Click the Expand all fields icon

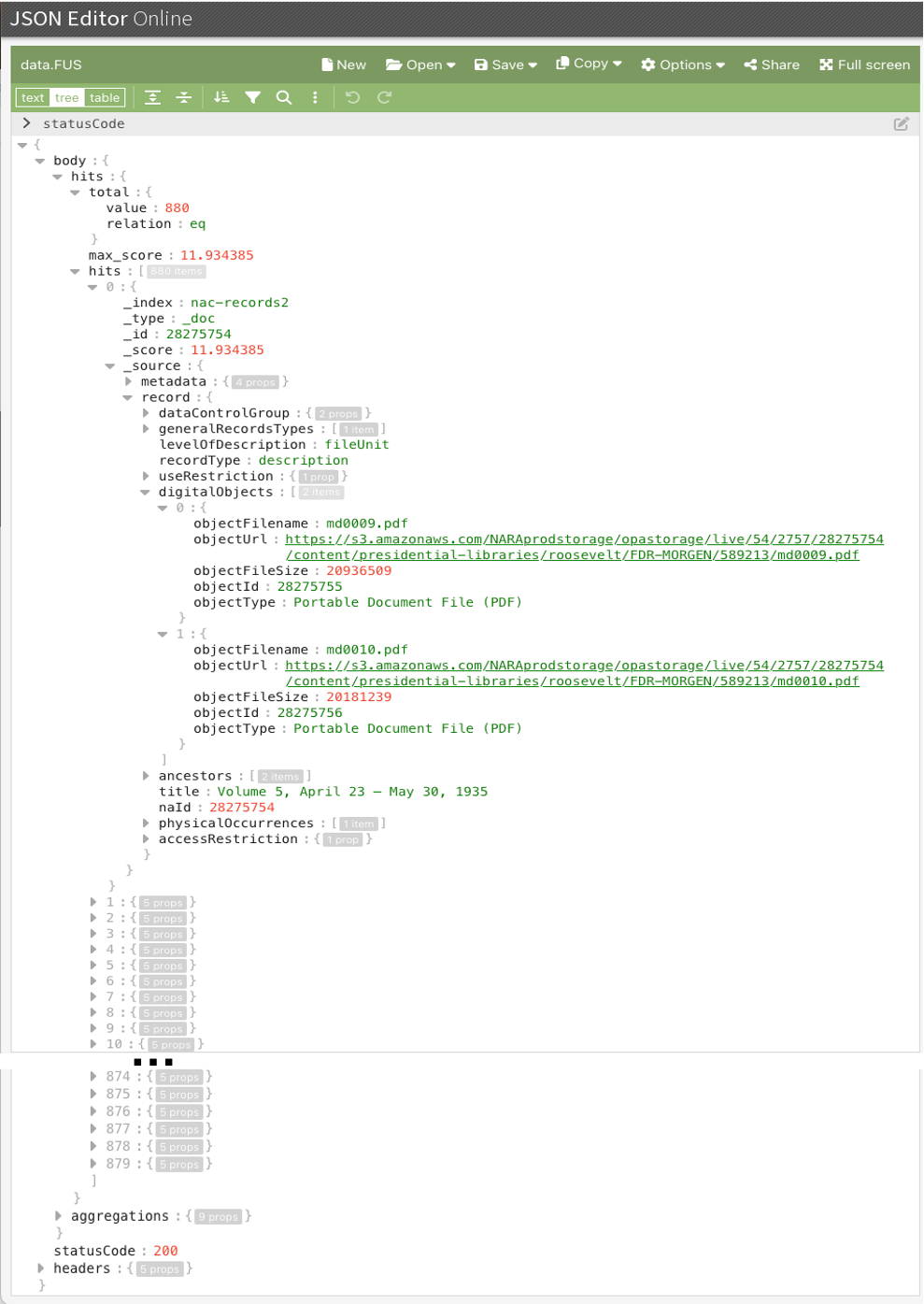pos(152,97)
